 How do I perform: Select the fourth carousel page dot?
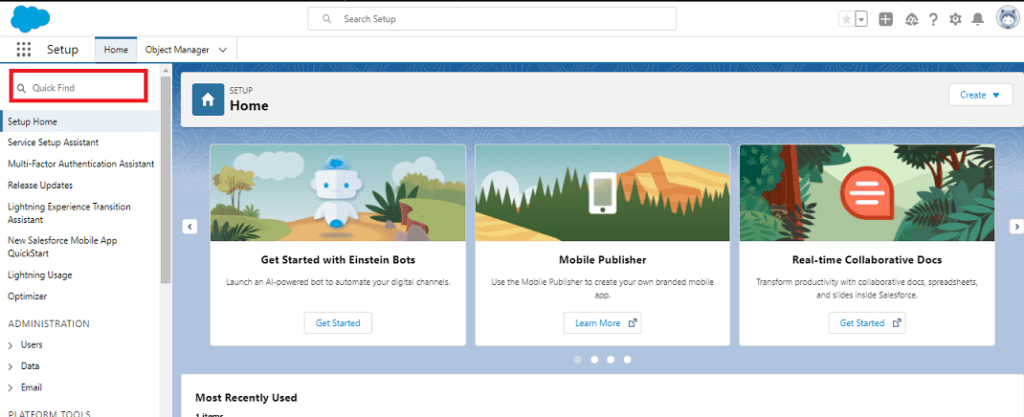pos(628,360)
